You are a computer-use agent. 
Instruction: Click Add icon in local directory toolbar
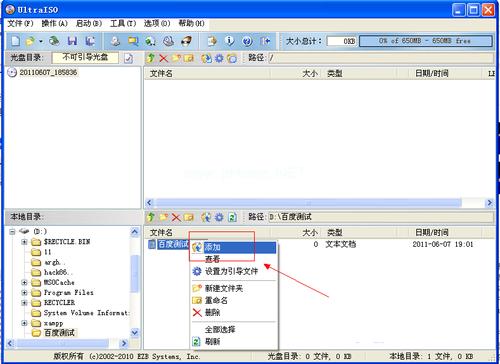206,217
